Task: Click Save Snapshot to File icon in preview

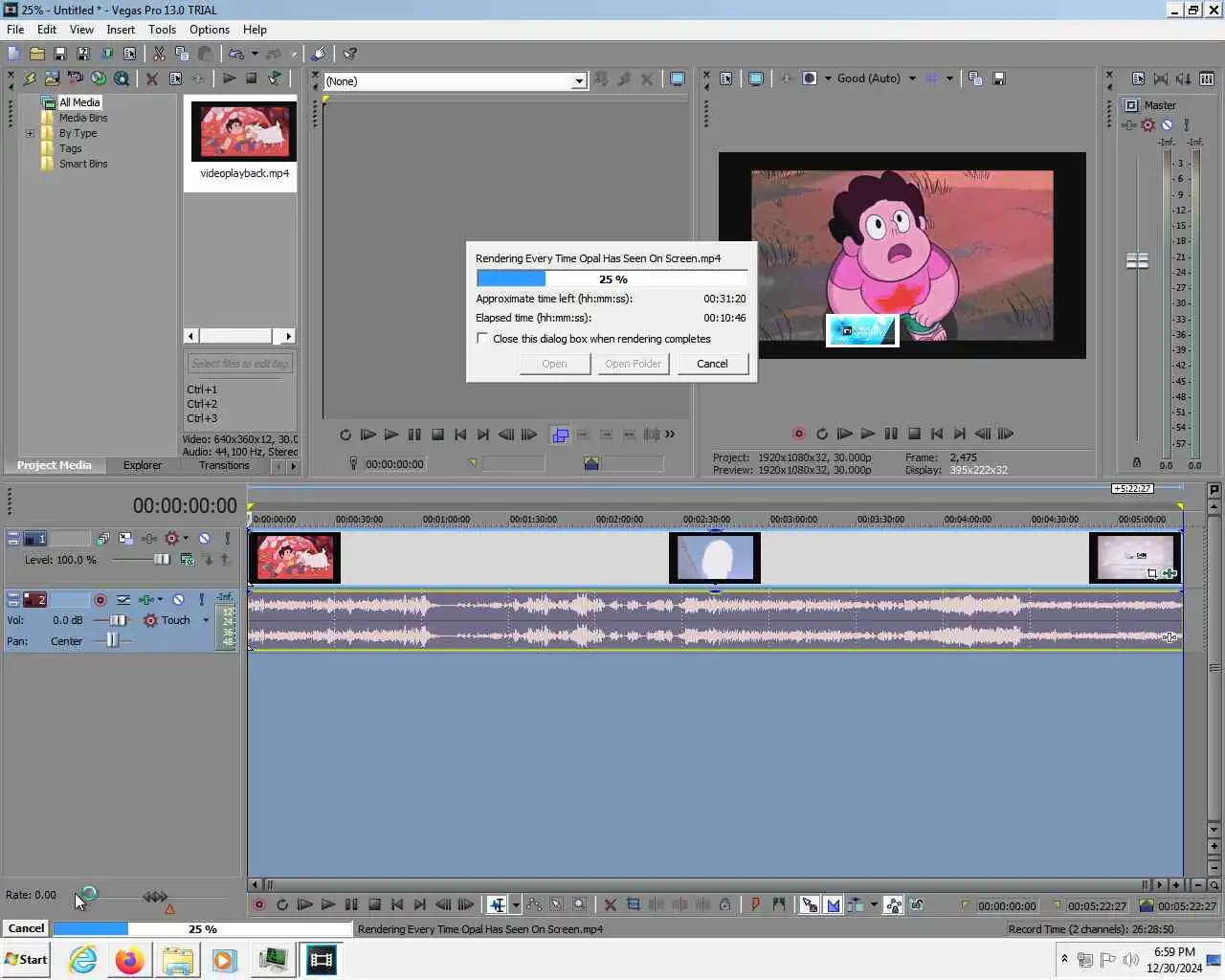Action: coord(998,78)
